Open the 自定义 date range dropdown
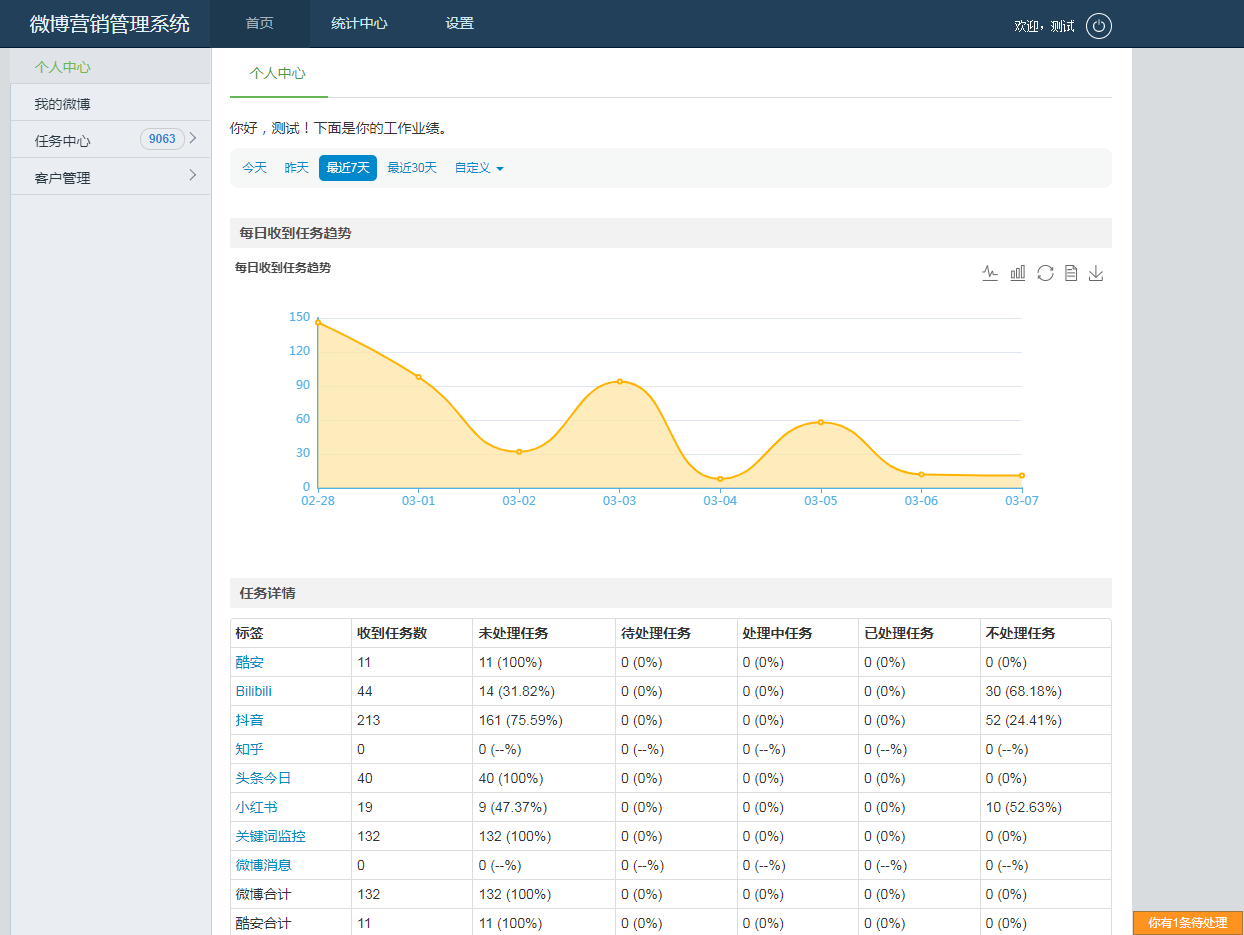The width and height of the screenshot is (1244, 935). [x=479, y=168]
